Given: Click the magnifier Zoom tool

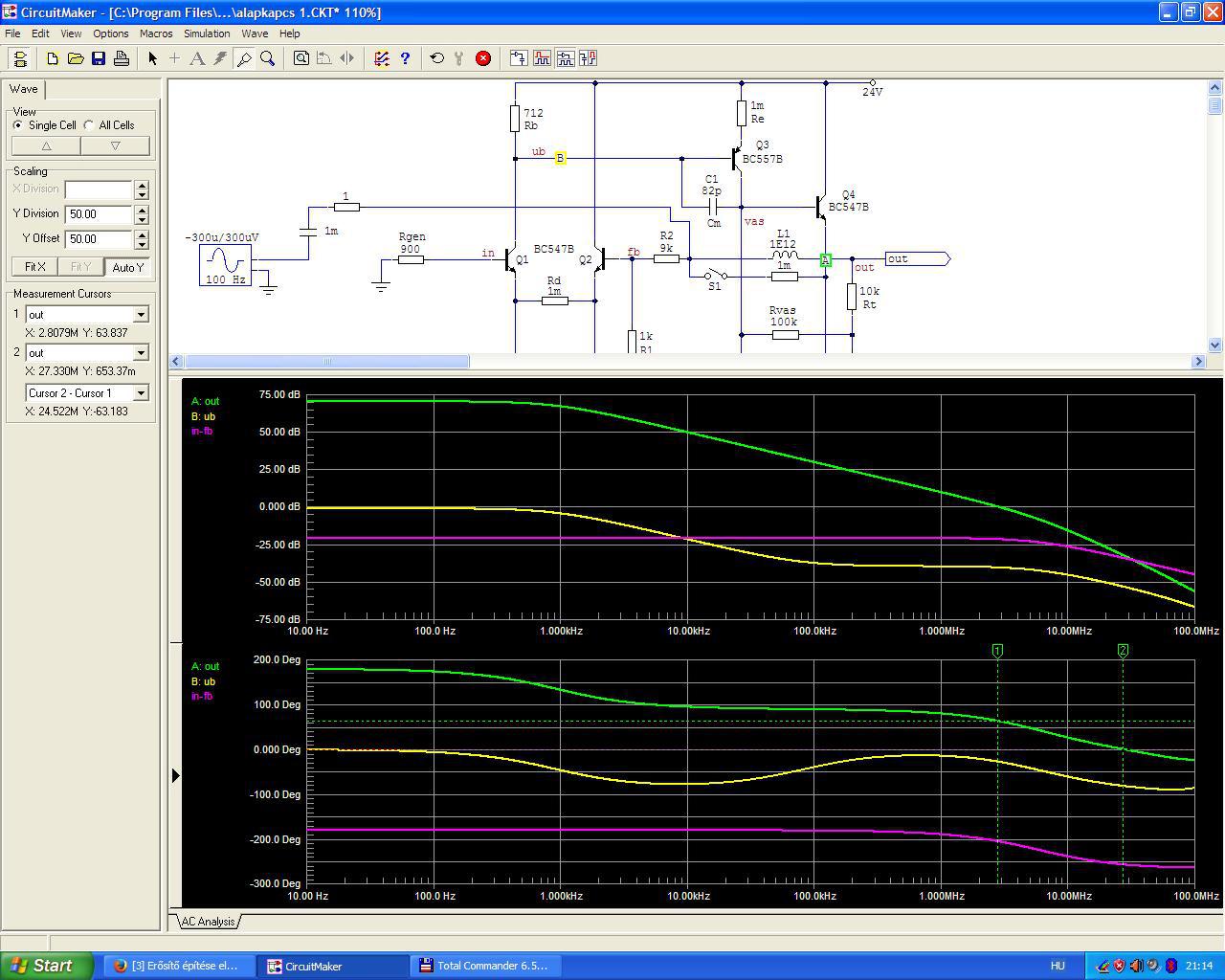Looking at the screenshot, I should click(x=268, y=58).
